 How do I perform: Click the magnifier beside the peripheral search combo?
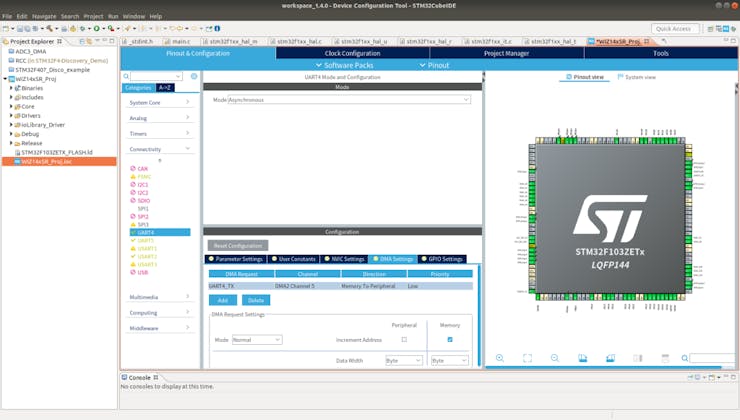click(x=126, y=76)
